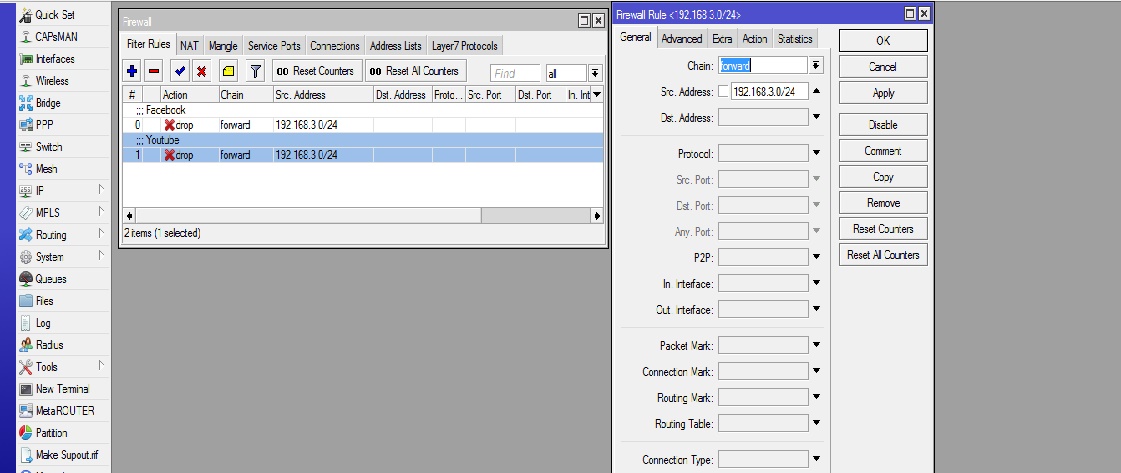Expand the In. Interface field
This screenshot has width=1121, height=473.
click(816, 284)
